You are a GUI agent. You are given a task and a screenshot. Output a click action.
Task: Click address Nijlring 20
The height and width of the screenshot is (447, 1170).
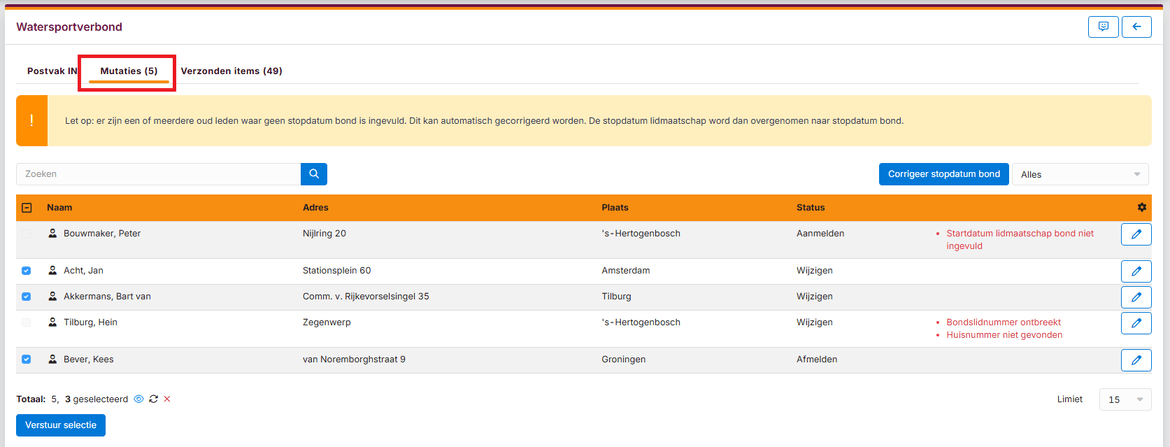pyautogui.click(x=324, y=234)
